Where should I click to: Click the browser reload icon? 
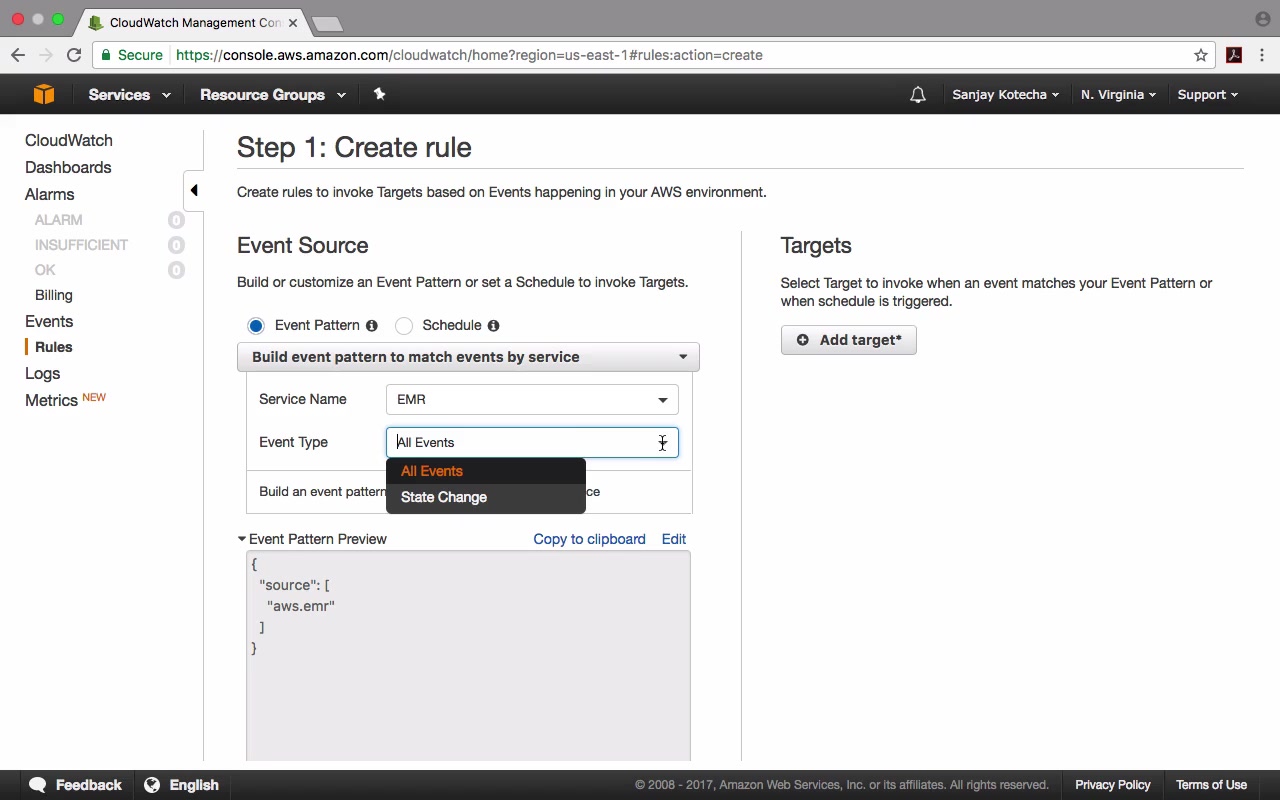pyautogui.click(x=74, y=55)
